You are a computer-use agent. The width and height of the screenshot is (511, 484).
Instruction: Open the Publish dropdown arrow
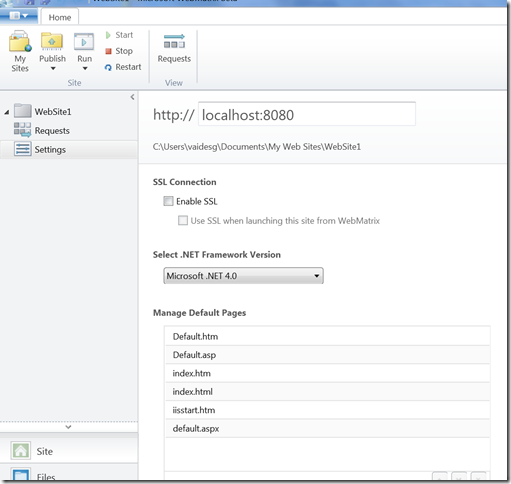(x=53, y=69)
